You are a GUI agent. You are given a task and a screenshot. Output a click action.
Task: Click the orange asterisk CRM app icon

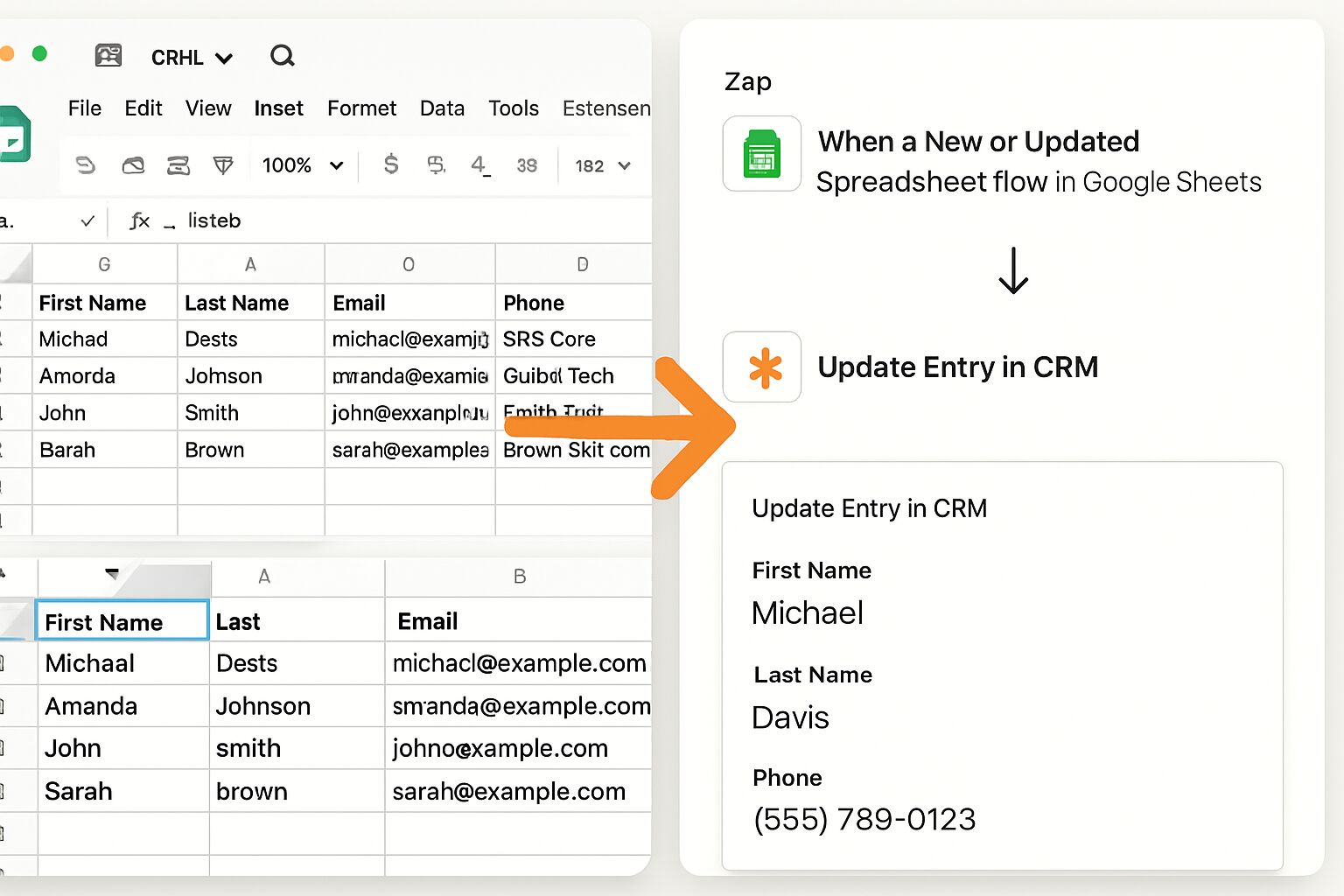tap(762, 367)
